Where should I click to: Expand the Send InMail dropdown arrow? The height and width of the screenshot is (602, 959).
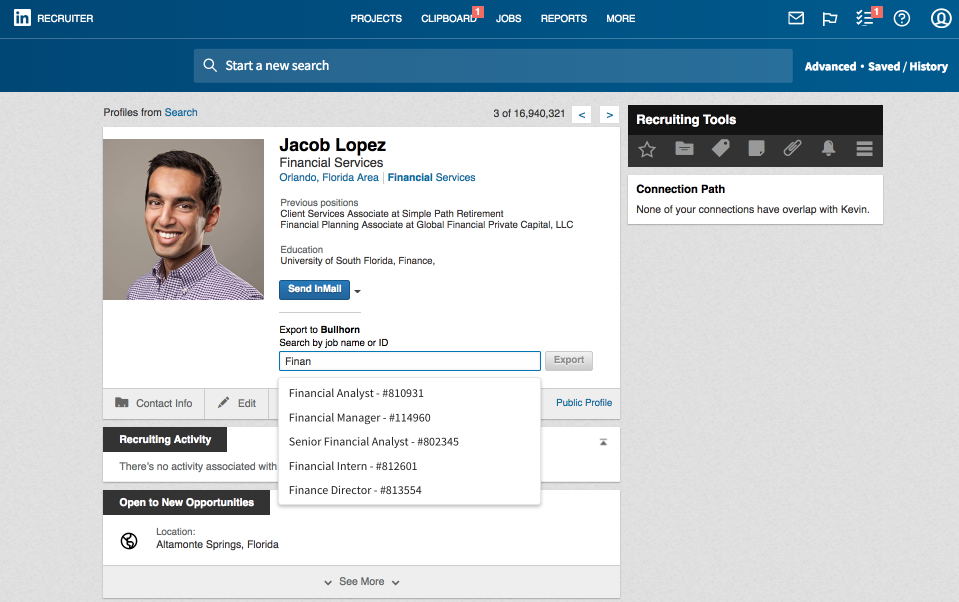click(x=358, y=291)
